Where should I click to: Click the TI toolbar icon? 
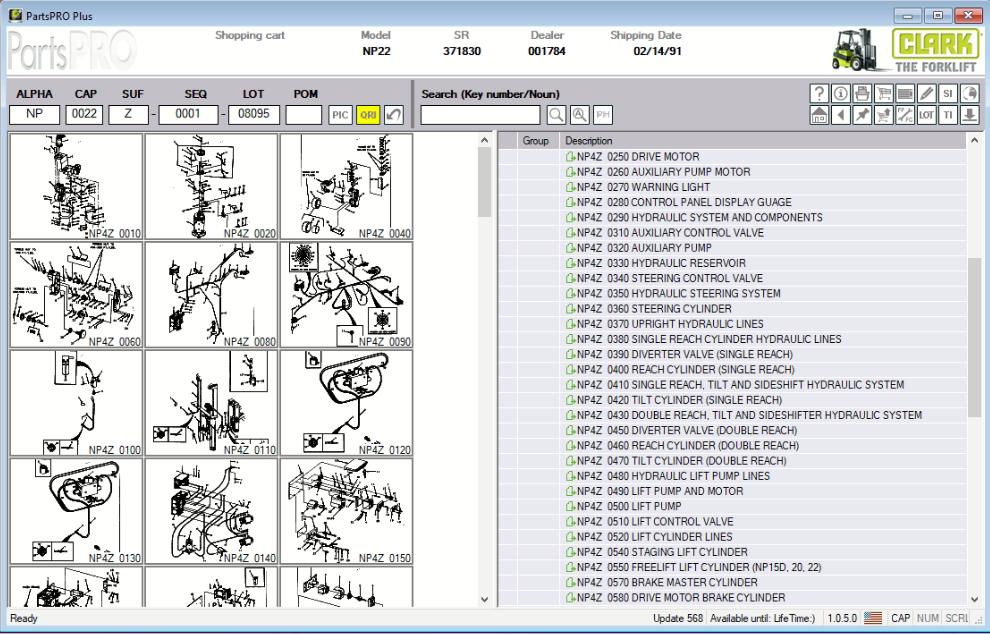point(948,115)
